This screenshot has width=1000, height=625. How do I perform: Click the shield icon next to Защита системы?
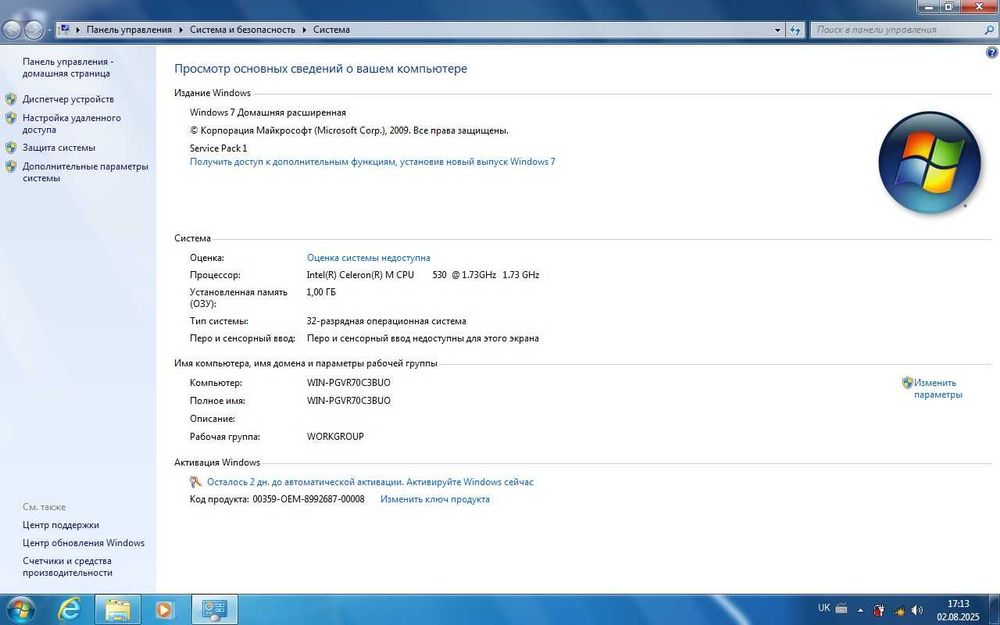tap(11, 147)
